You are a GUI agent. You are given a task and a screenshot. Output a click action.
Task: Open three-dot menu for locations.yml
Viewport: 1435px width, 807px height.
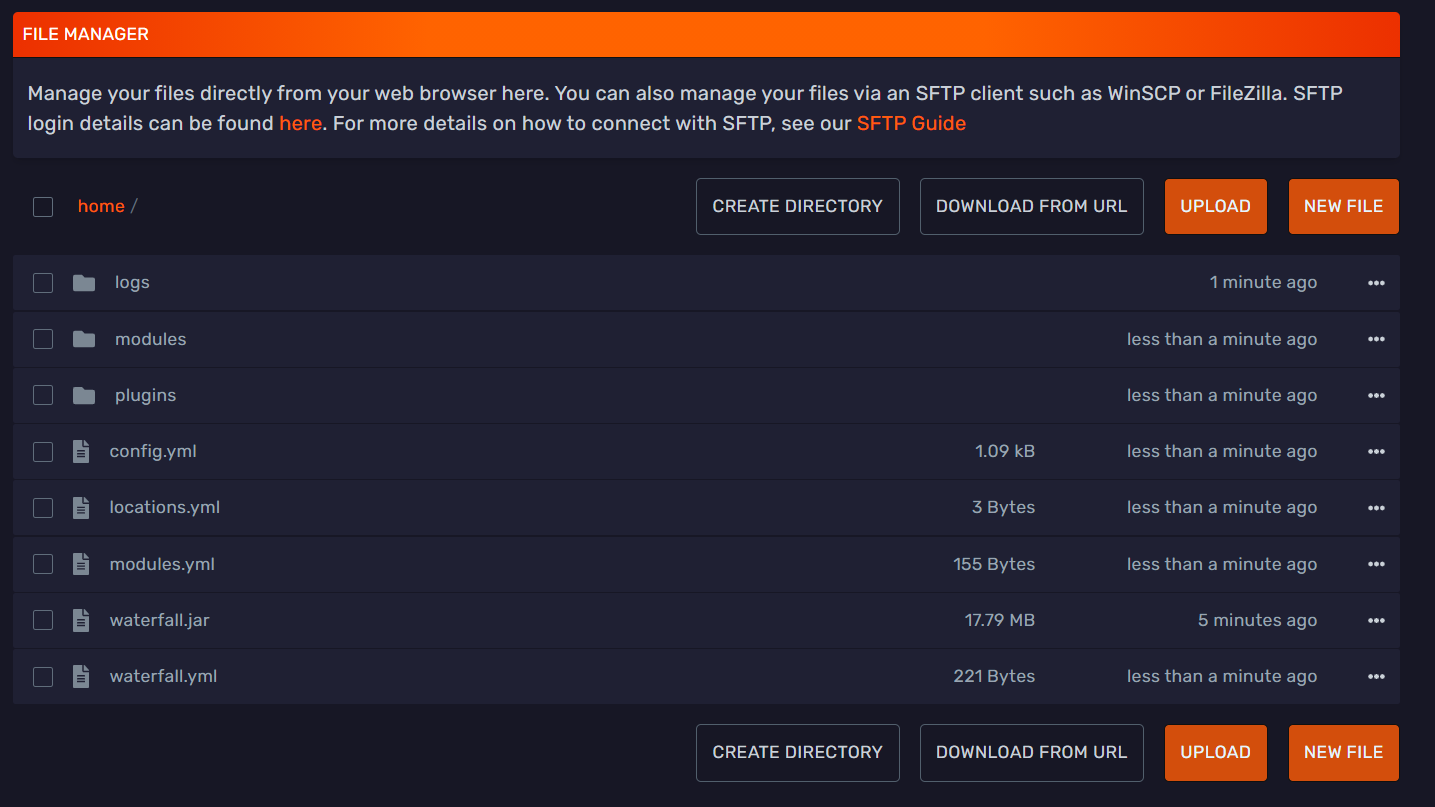pos(1376,508)
